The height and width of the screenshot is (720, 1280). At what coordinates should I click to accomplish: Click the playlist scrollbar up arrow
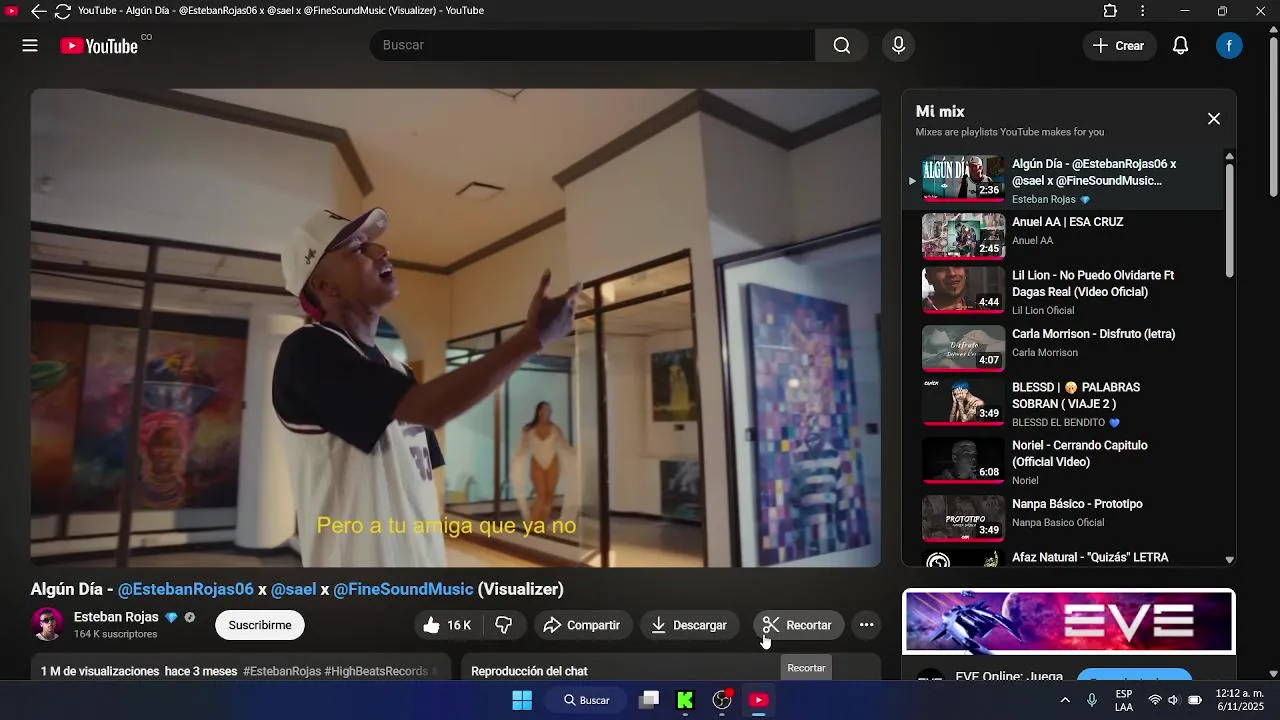(1229, 157)
